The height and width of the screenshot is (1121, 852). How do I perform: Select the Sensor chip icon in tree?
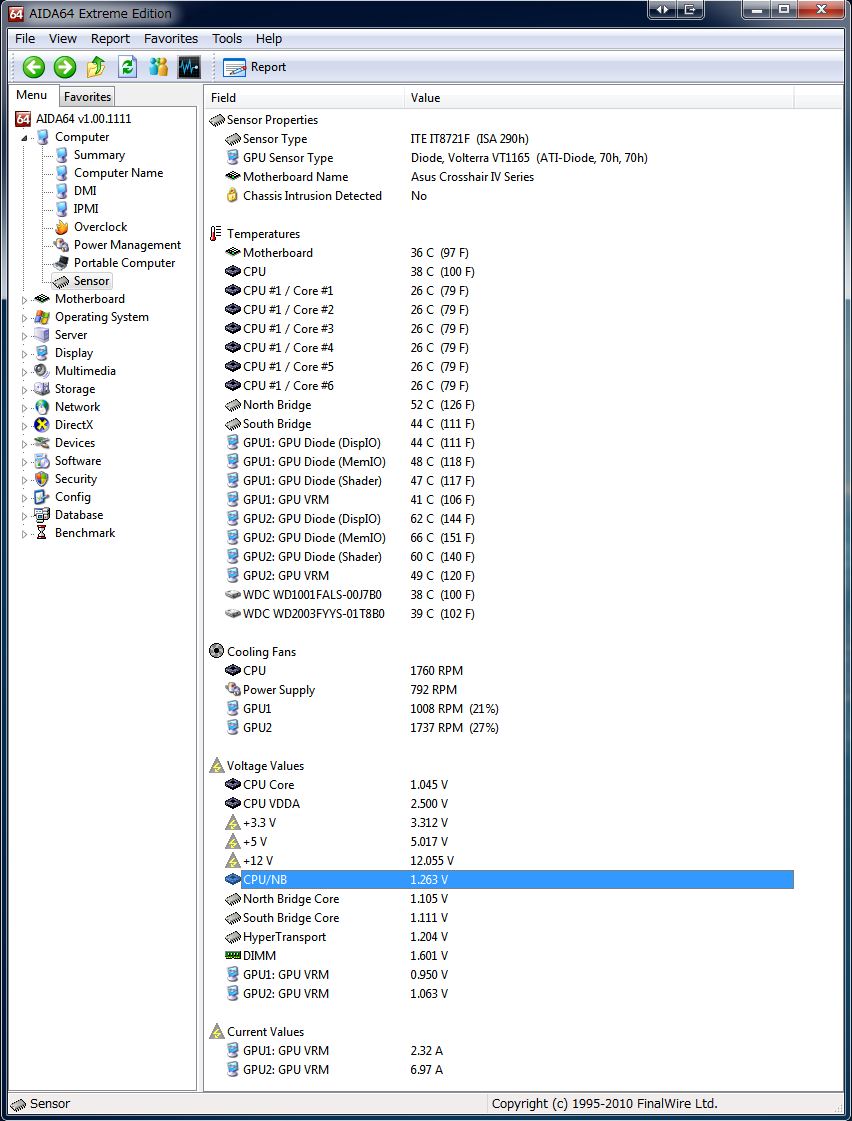pyautogui.click(x=61, y=281)
